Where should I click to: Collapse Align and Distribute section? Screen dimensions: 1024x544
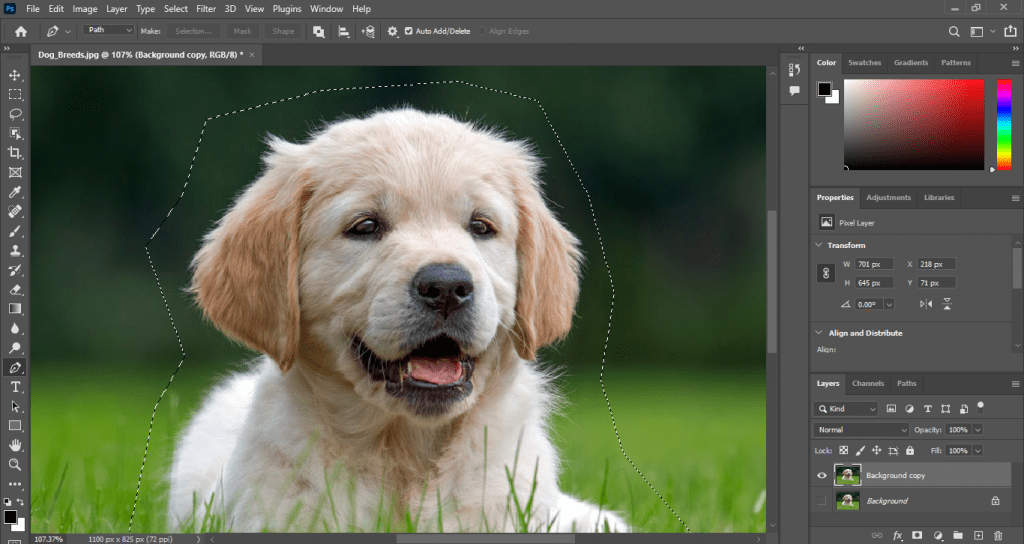coord(819,332)
